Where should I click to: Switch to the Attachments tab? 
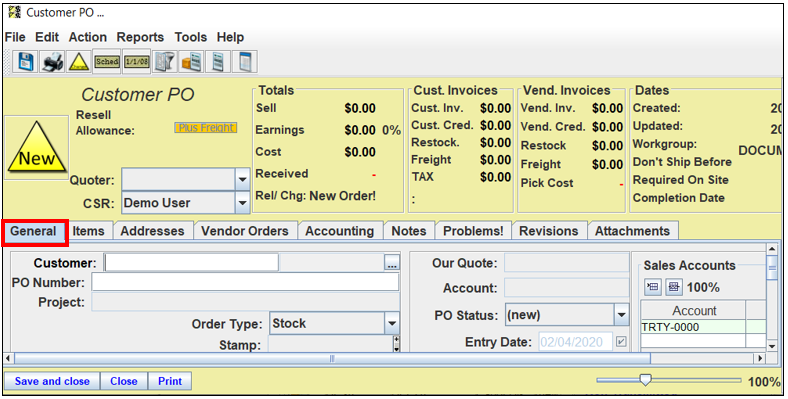(x=632, y=231)
